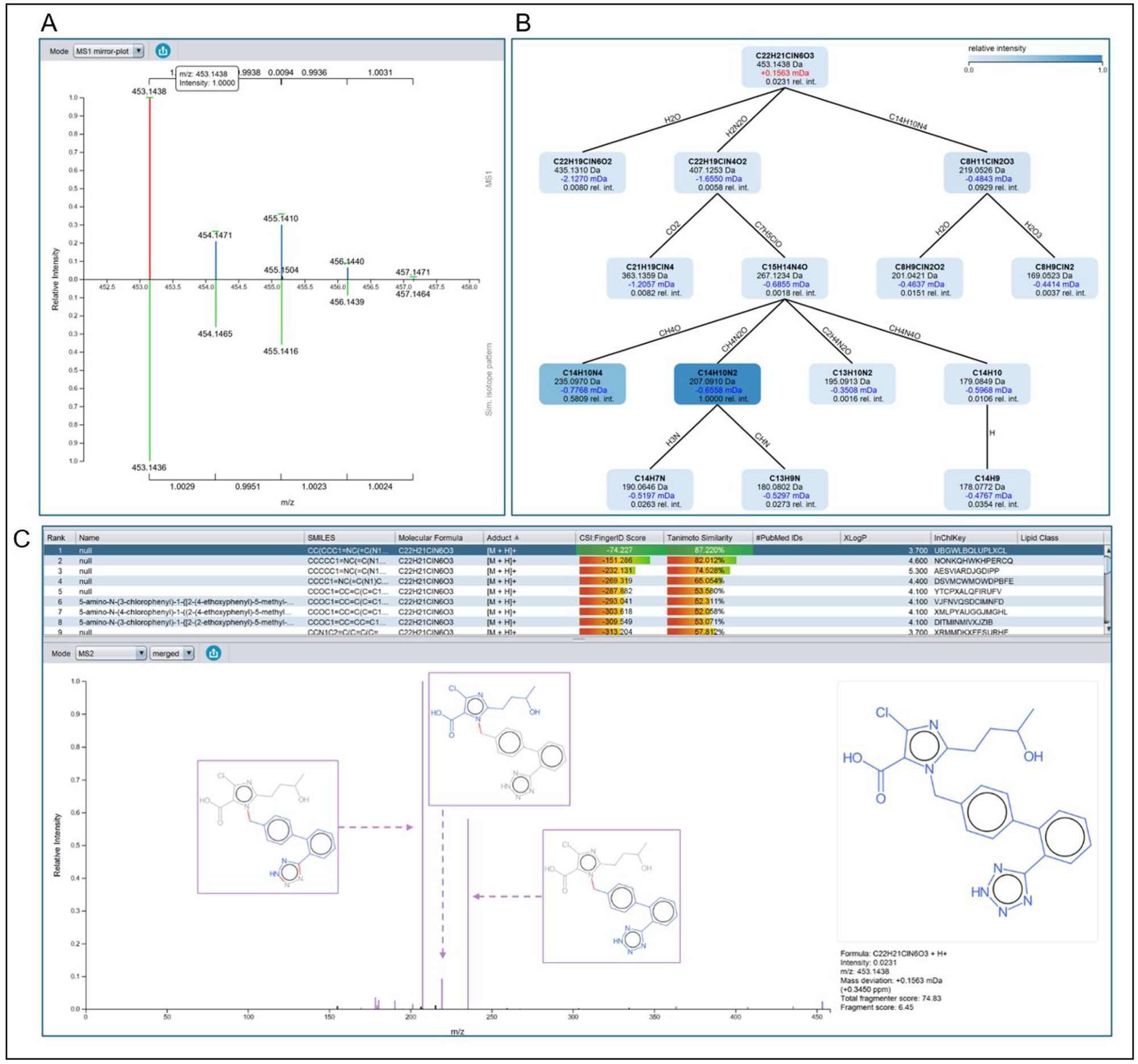Click the relative intensity color gradient bar
The width and height of the screenshot is (1138, 1064).
[x=1034, y=59]
